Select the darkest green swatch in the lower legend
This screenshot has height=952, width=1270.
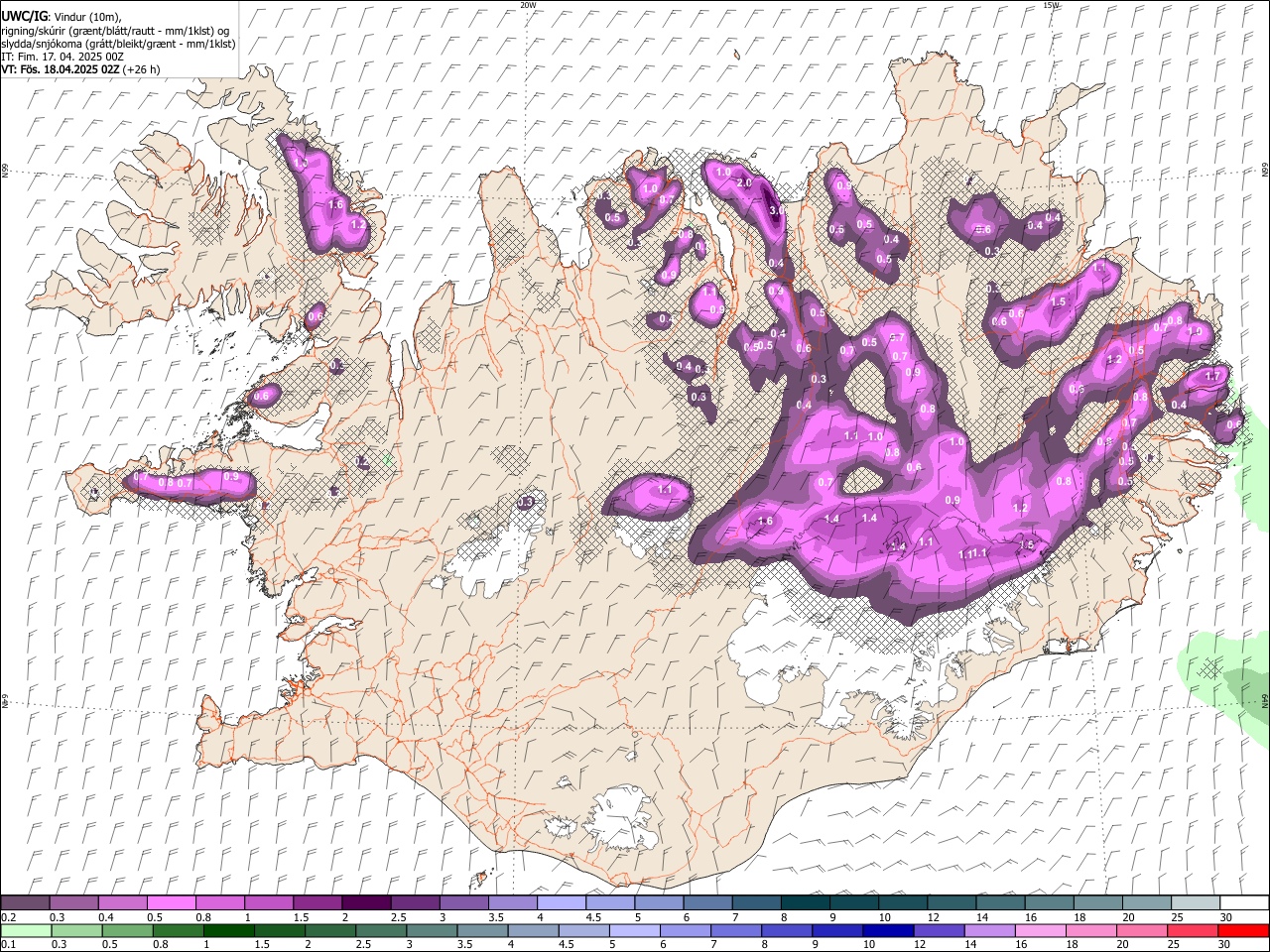click(x=228, y=930)
